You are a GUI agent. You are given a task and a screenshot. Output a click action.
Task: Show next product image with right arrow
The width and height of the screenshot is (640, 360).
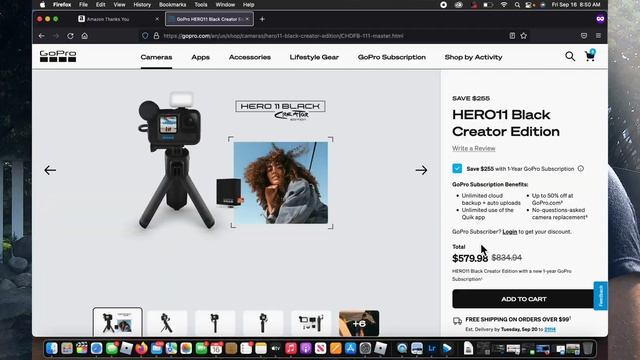click(x=421, y=170)
